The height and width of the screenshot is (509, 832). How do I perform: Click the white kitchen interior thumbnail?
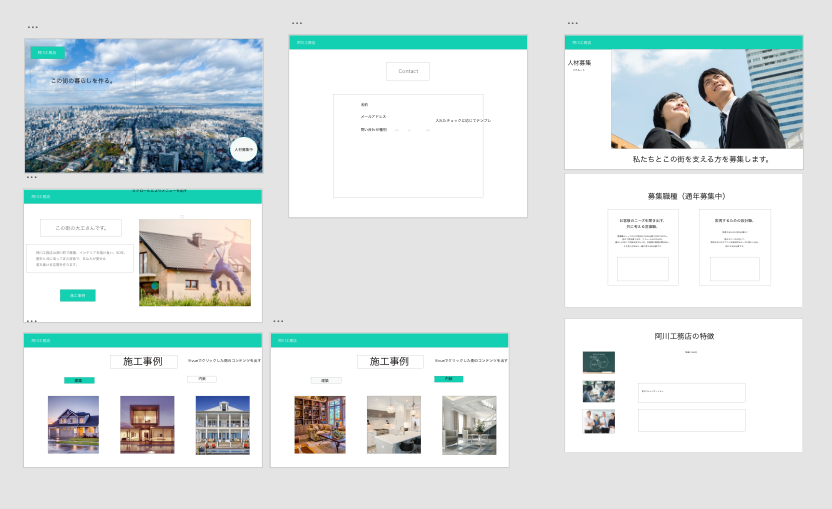tap(394, 425)
